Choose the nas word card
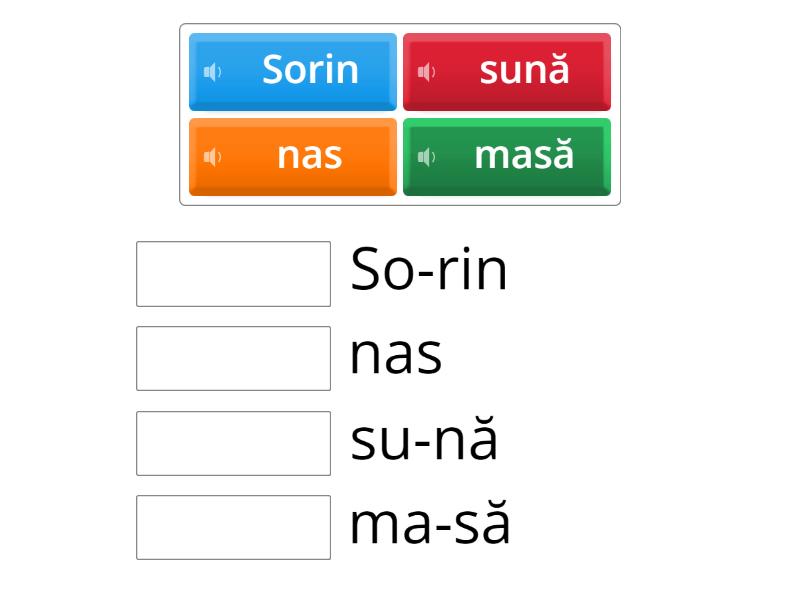Screen dimensions: 800x600 [x=292, y=156]
